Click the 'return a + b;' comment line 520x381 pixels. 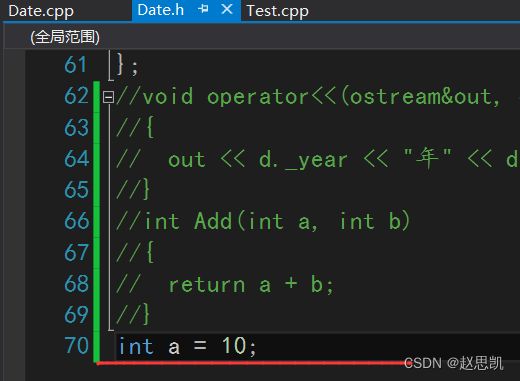click(x=225, y=285)
